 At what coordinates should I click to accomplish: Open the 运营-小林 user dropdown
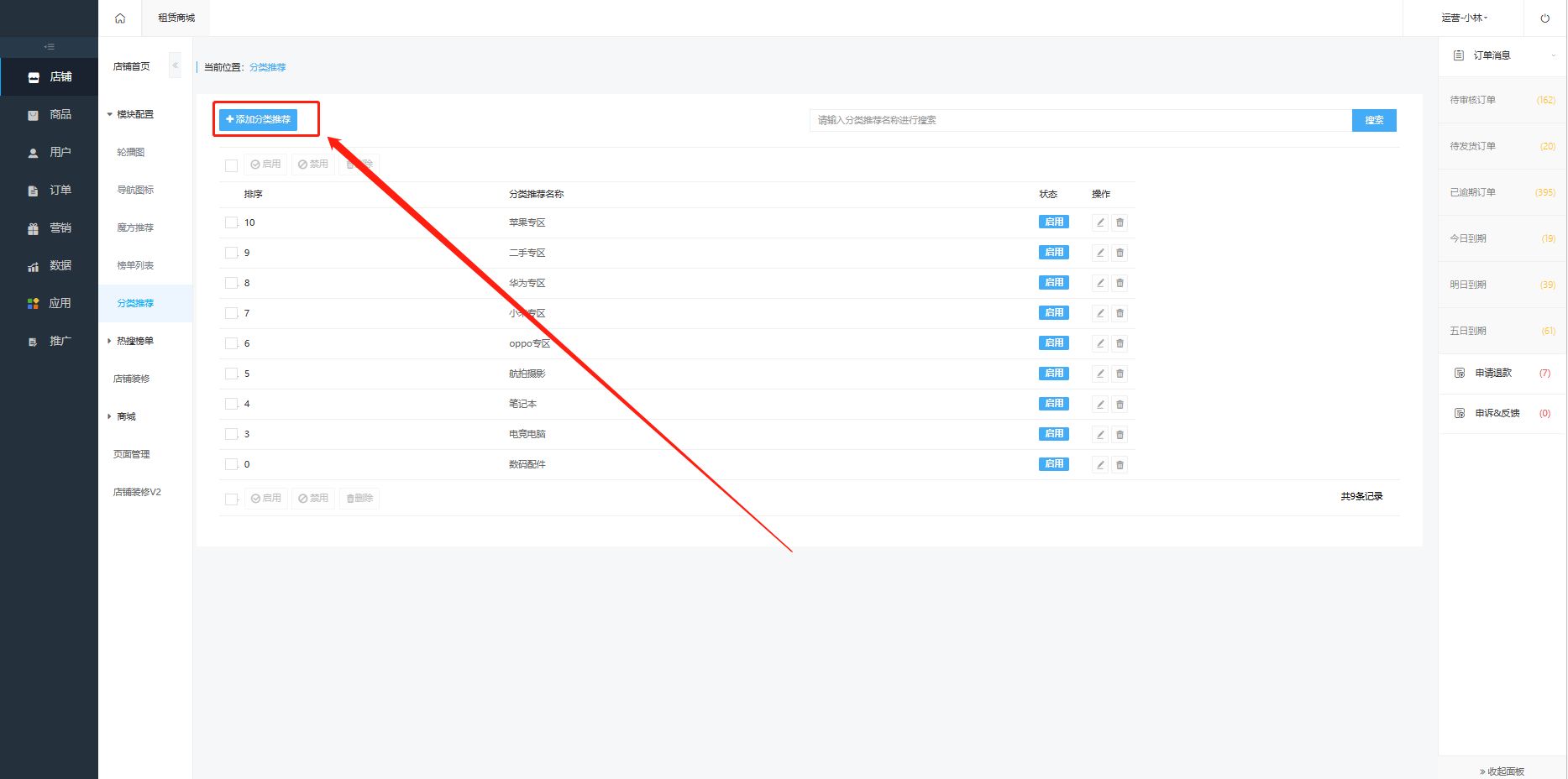1465,18
